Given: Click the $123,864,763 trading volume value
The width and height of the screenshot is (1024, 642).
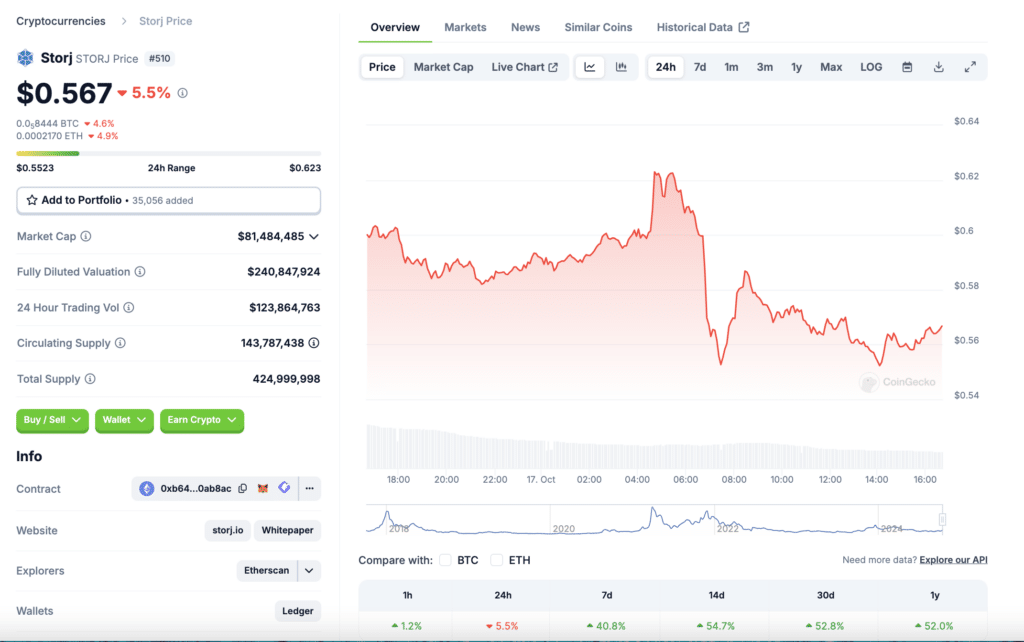Looking at the screenshot, I should 285,308.
